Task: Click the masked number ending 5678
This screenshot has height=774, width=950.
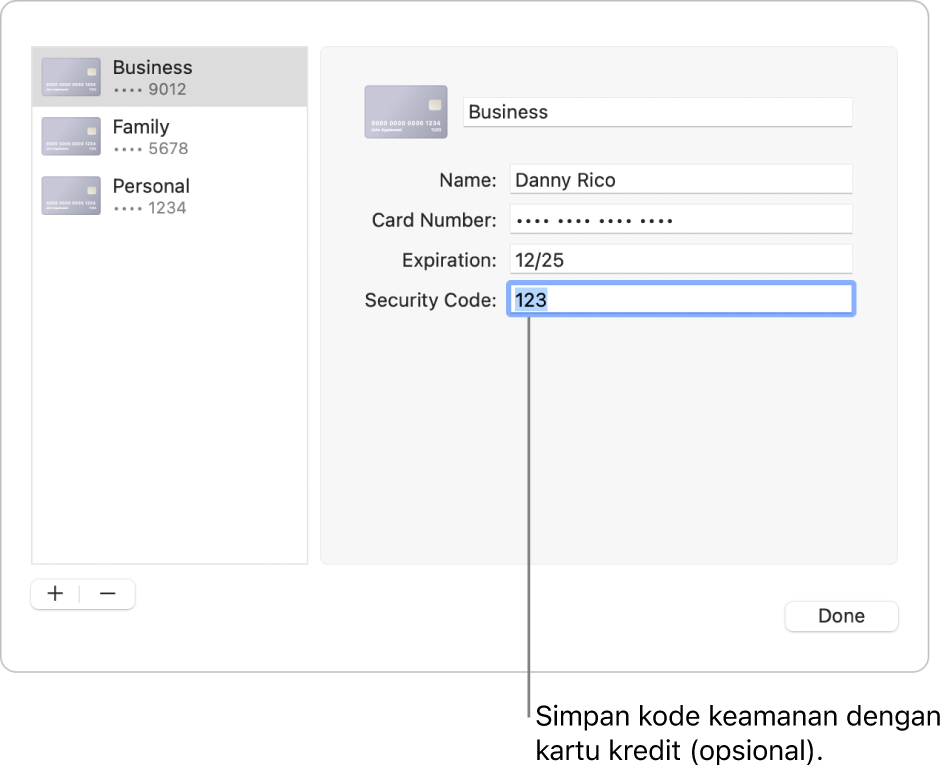Action: click(x=151, y=149)
